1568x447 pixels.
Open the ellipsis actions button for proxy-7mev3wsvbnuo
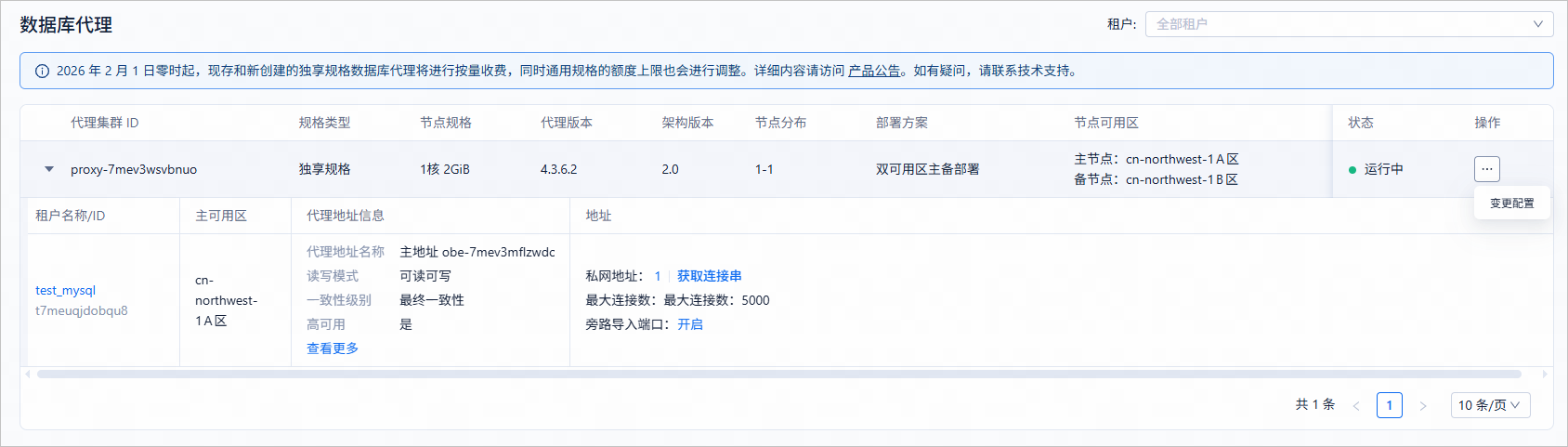coord(1486,169)
